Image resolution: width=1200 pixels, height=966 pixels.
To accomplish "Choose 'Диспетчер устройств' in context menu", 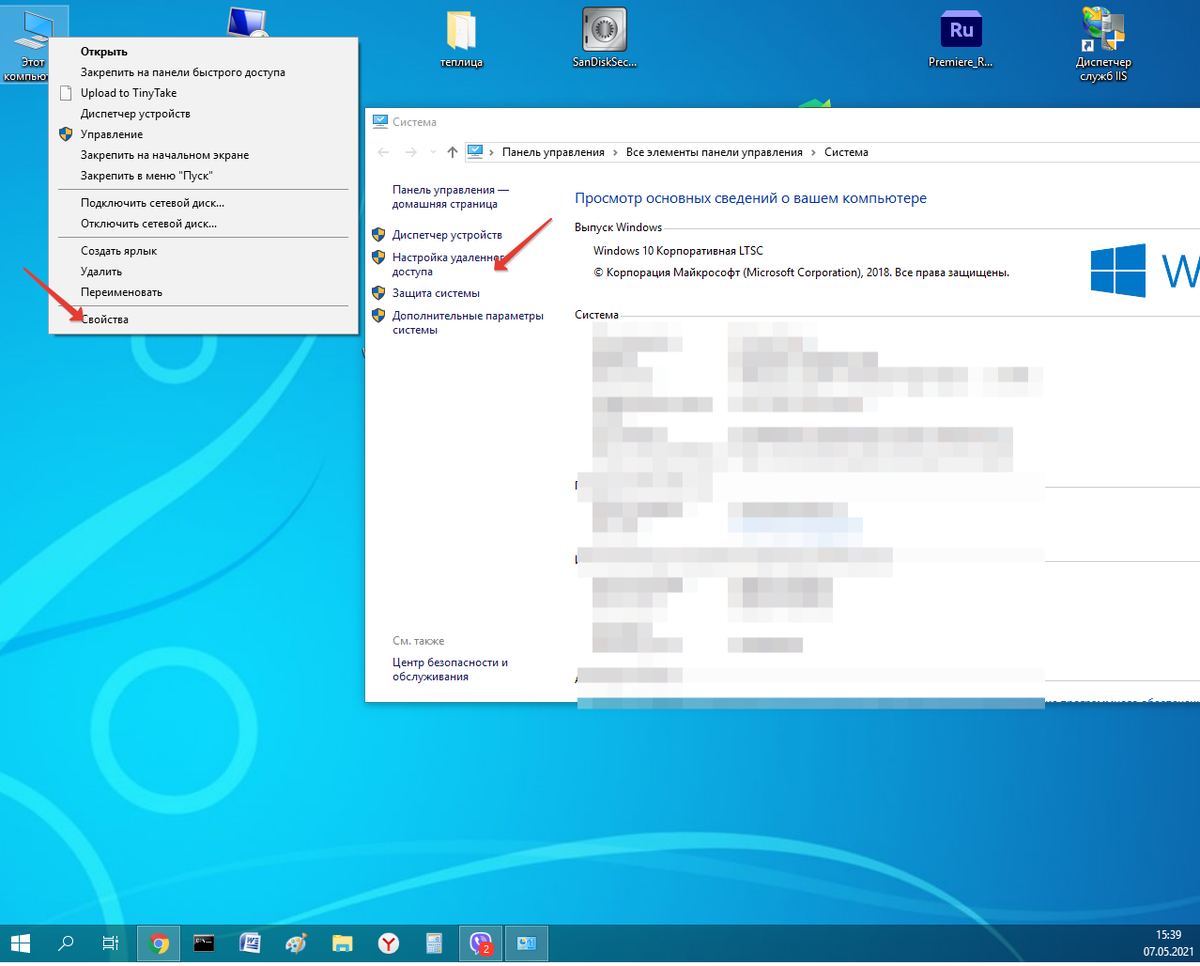I will coord(203,114).
